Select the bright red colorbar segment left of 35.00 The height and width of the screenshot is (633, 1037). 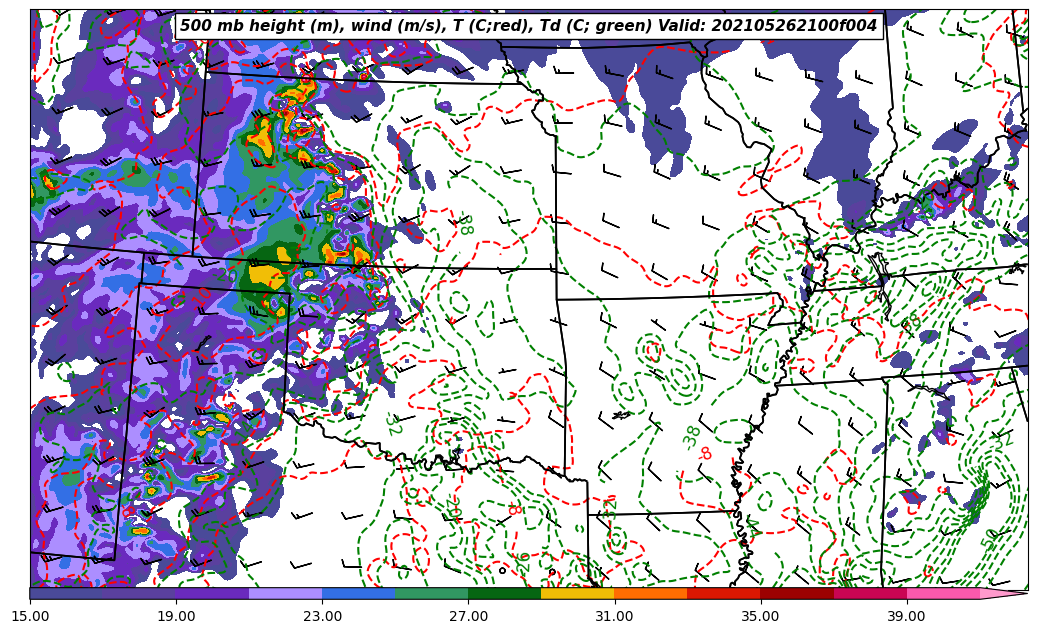click(x=724, y=593)
